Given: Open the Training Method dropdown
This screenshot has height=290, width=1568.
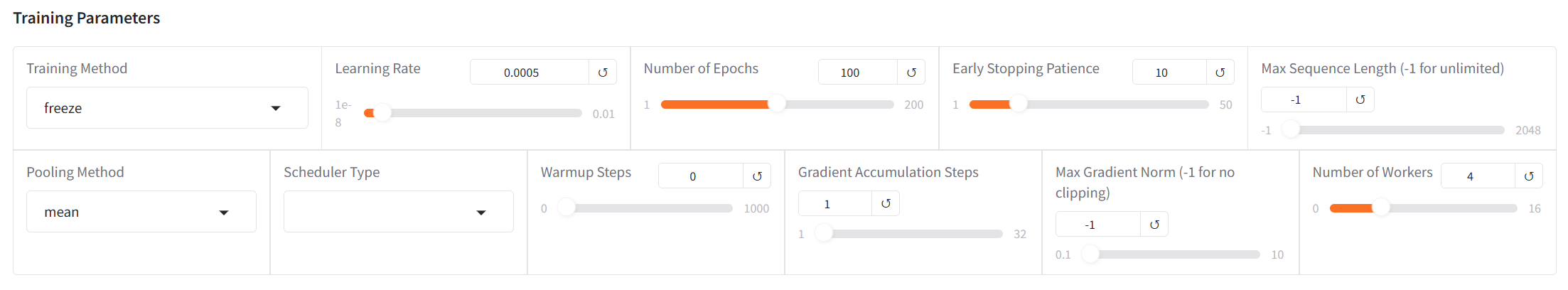Looking at the screenshot, I should [x=167, y=108].
